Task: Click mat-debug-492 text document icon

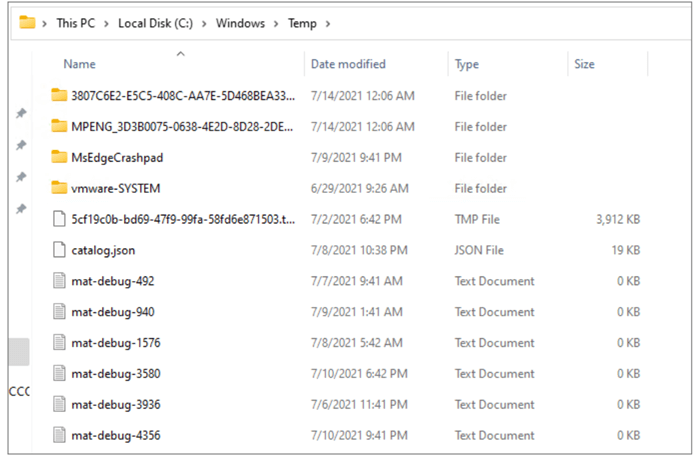Action: (59, 280)
